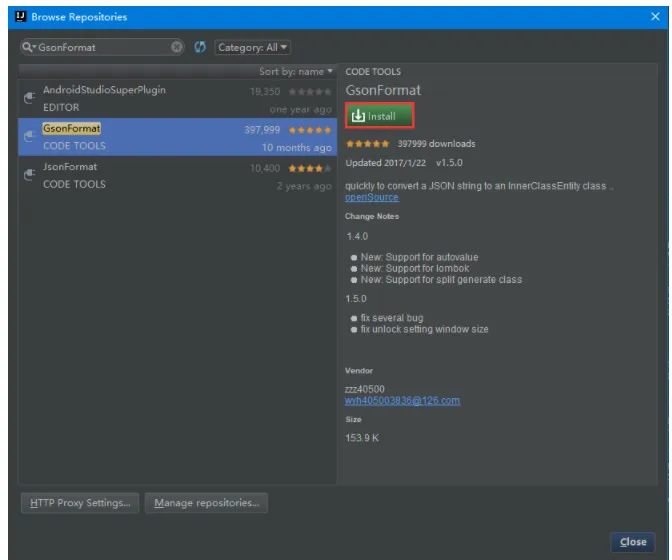The image size is (672, 560).
Task: Open HTTP Proxy Settings
Action: pos(80,503)
